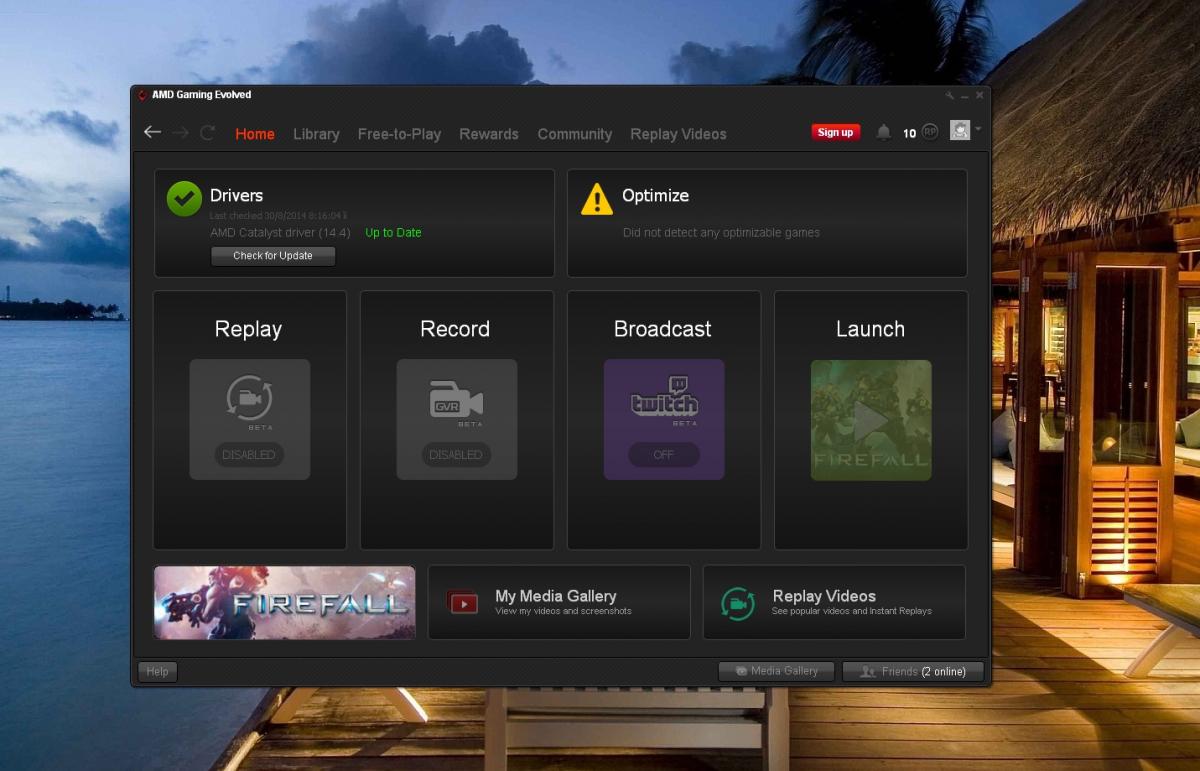Click the green Drivers checkmark icon
The height and width of the screenshot is (771, 1200).
click(184, 198)
